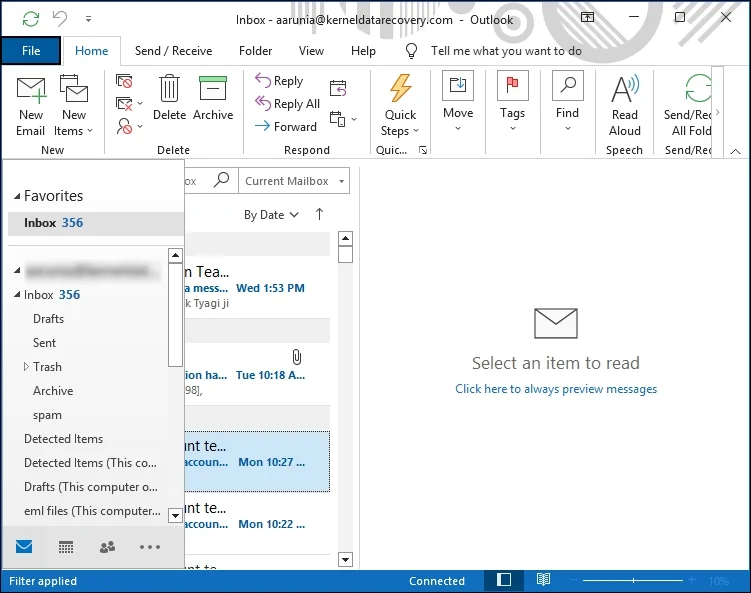The width and height of the screenshot is (751, 593).
Task: Click folder pane scroll down arrow
Action: 175,515
